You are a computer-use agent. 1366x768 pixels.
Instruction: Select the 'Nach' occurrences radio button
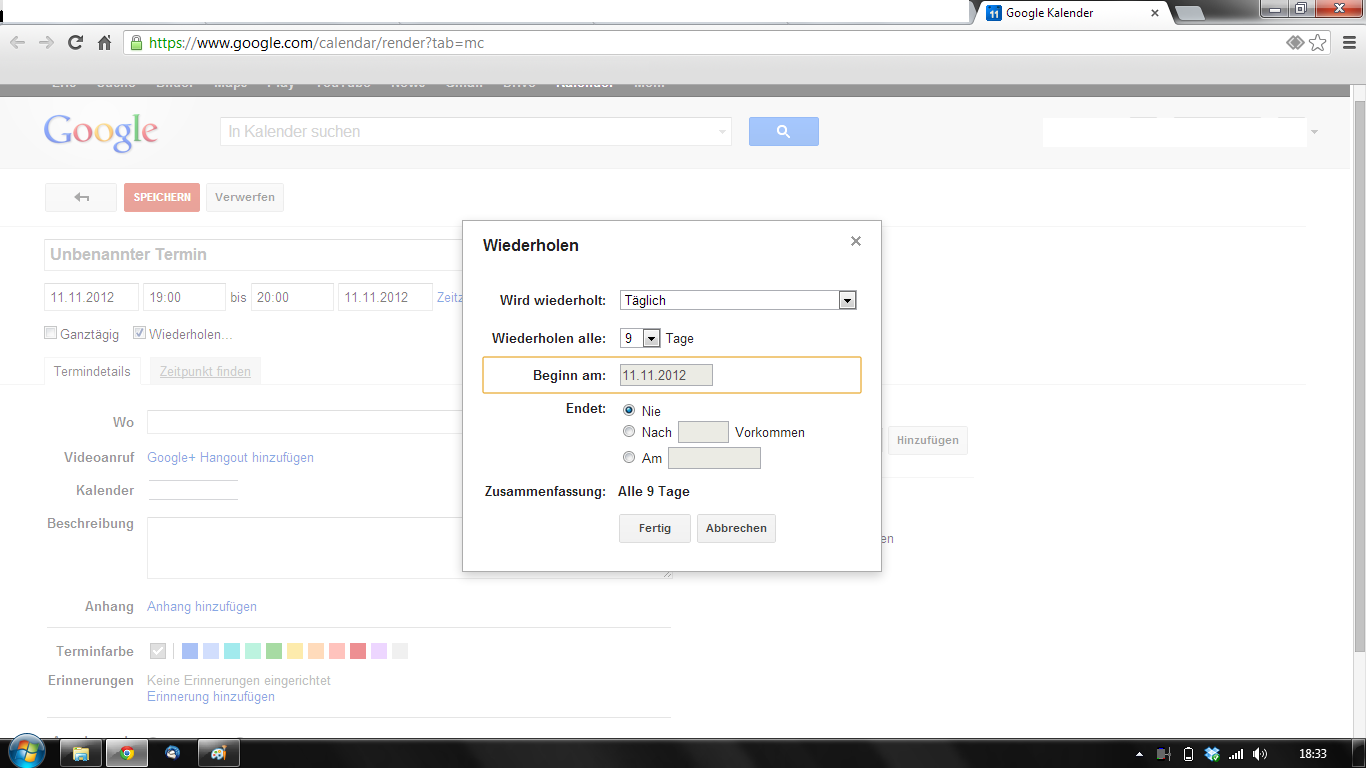(x=629, y=432)
